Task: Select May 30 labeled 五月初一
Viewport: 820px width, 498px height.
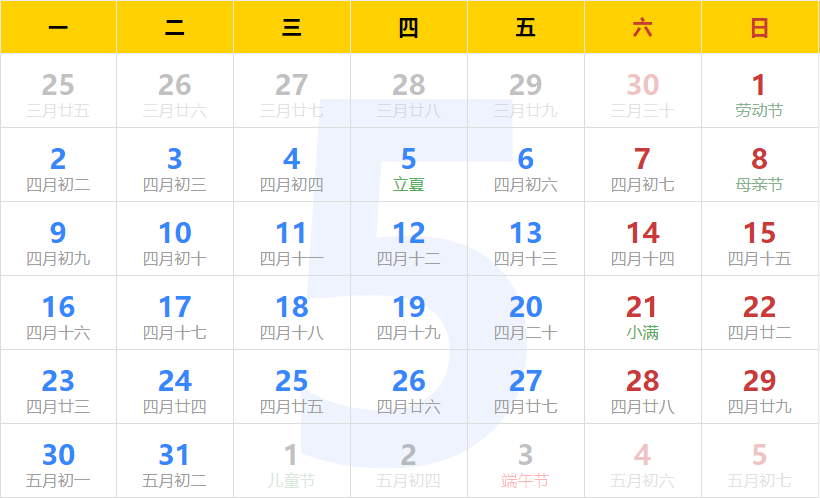Action: point(58,461)
